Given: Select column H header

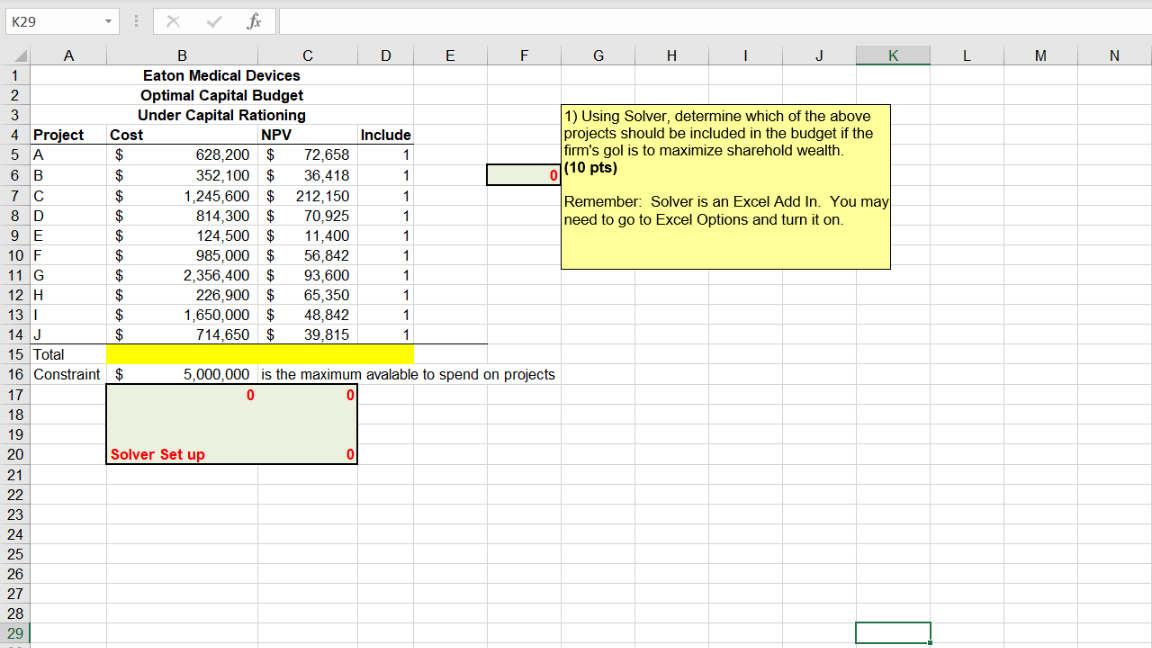Looking at the screenshot, I should (x=672, y=56).
